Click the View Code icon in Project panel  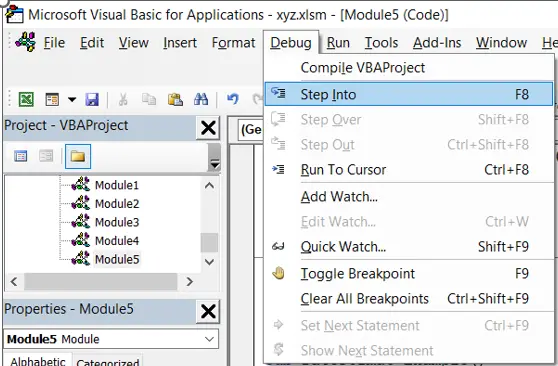tap(20, 156)
